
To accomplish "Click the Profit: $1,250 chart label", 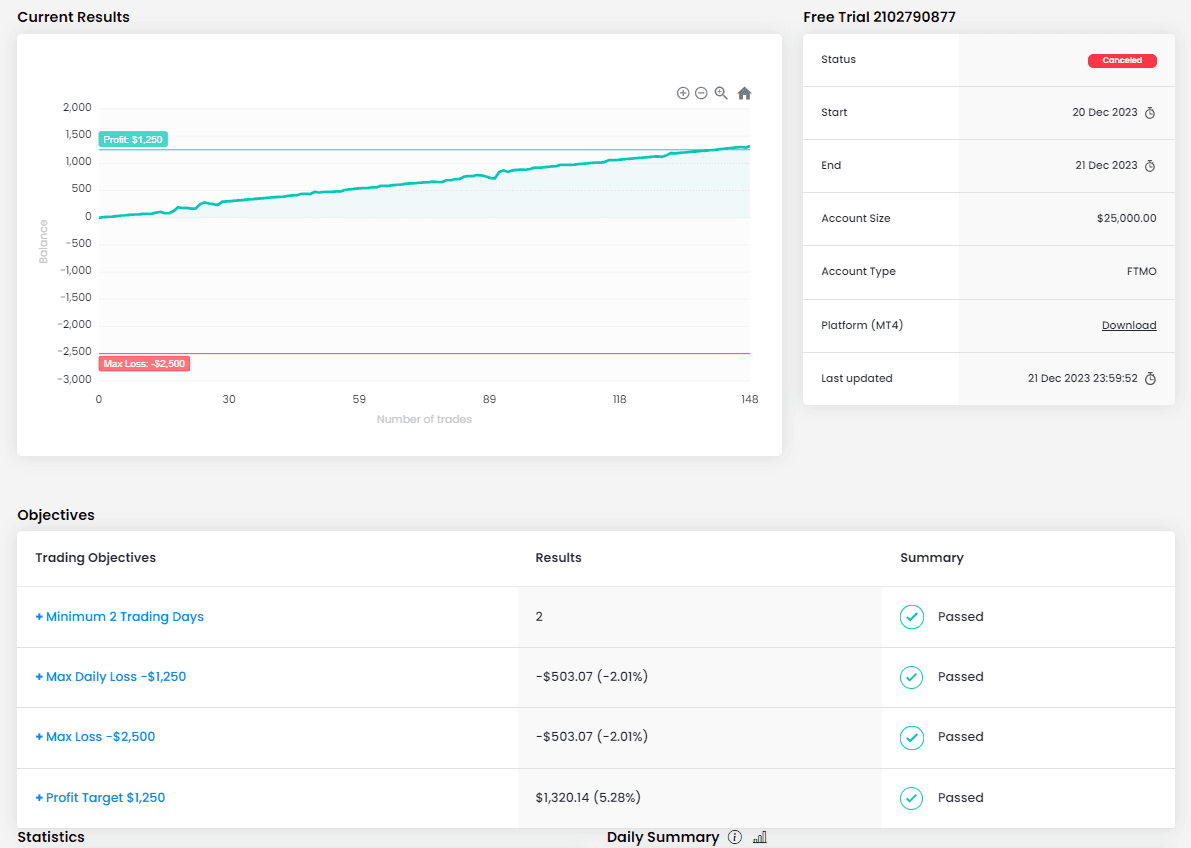I will tap(133, 140).
